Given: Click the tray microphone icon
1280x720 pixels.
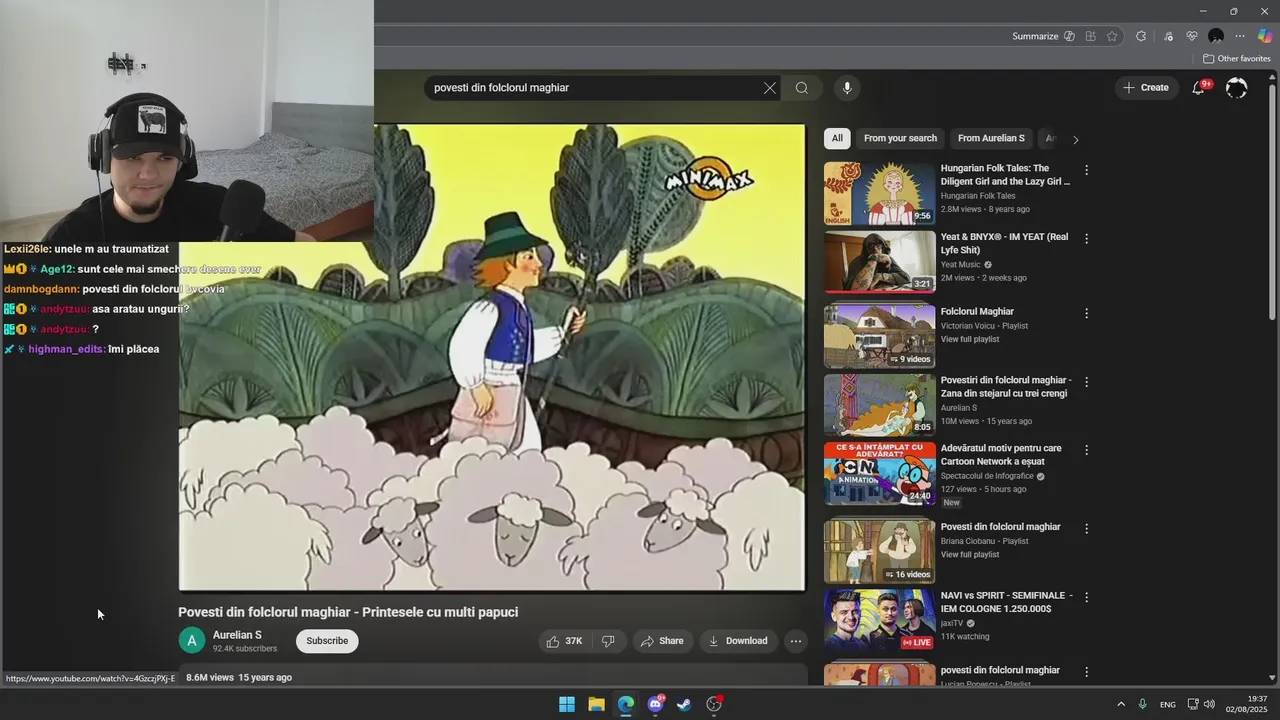Looking at the screenshot, I should pos(1142,704).
